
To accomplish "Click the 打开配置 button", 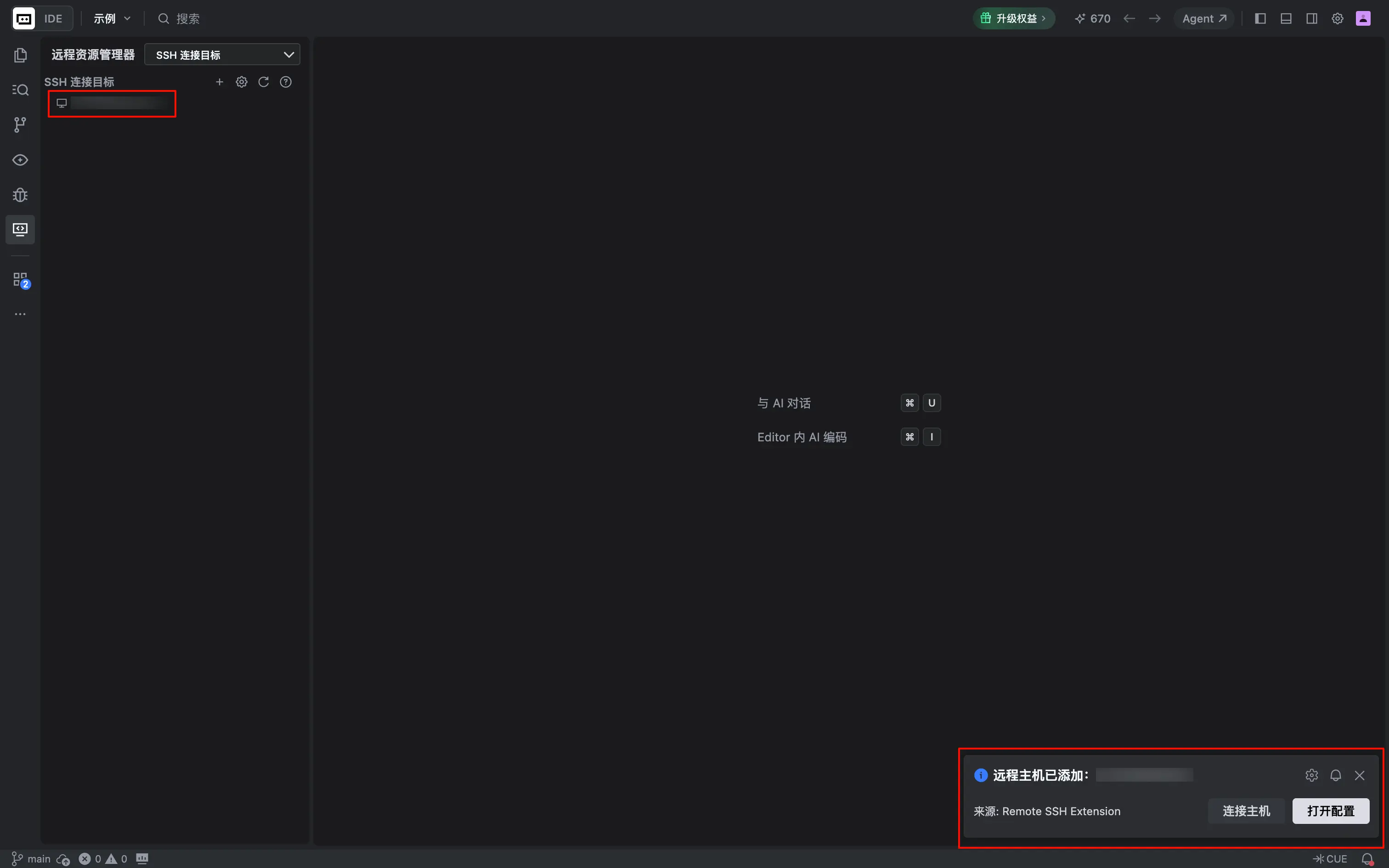I will coord(1331,811).
